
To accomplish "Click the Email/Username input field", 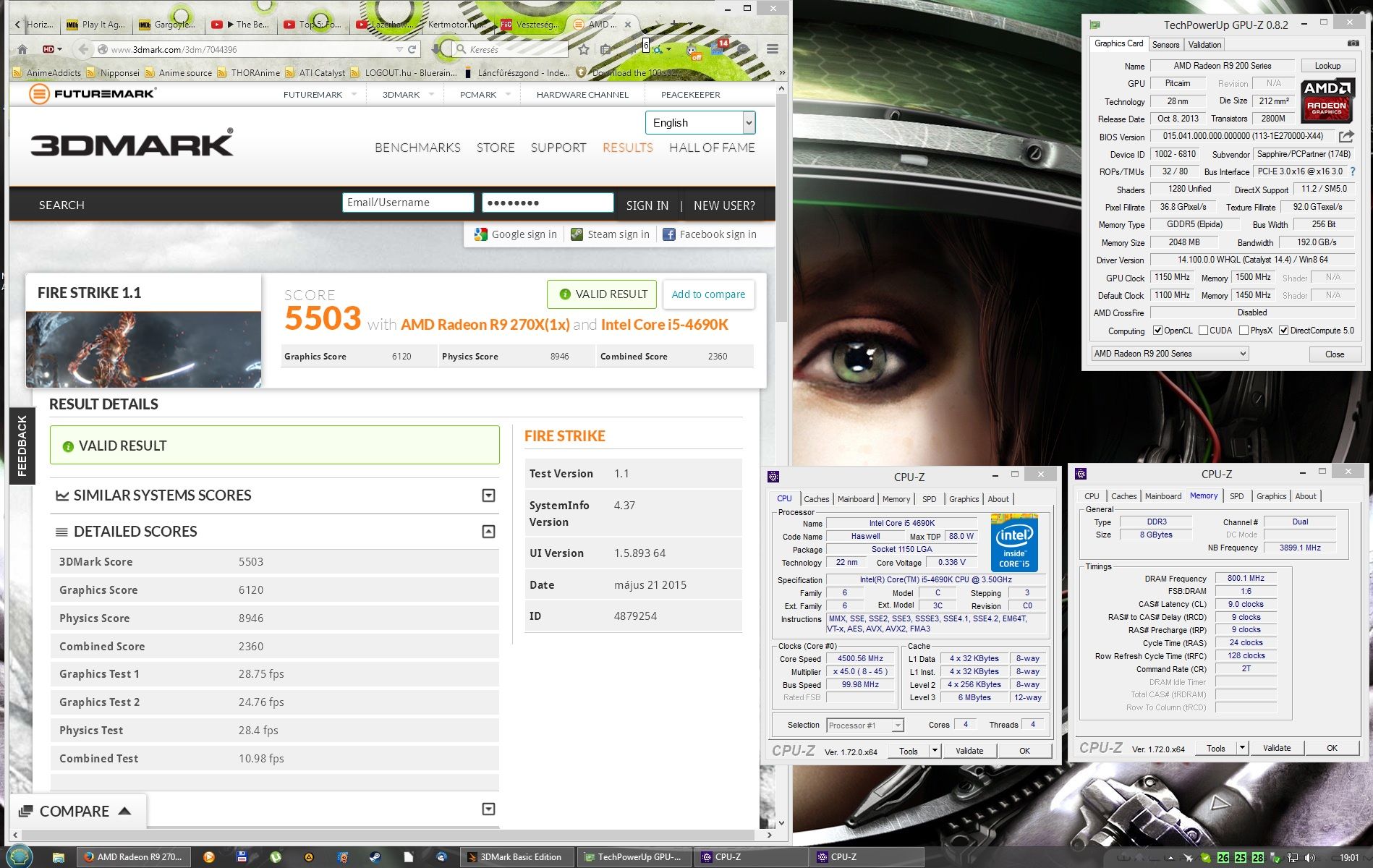I will pos(408,203).
